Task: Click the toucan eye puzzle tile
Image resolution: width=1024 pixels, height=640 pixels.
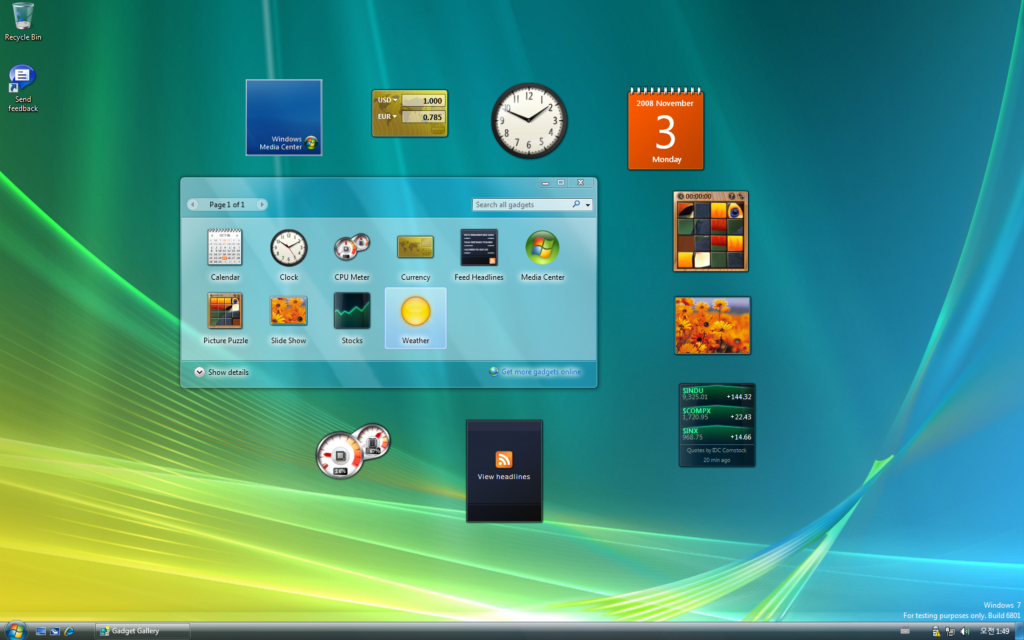Action: (x=735, y=210)
